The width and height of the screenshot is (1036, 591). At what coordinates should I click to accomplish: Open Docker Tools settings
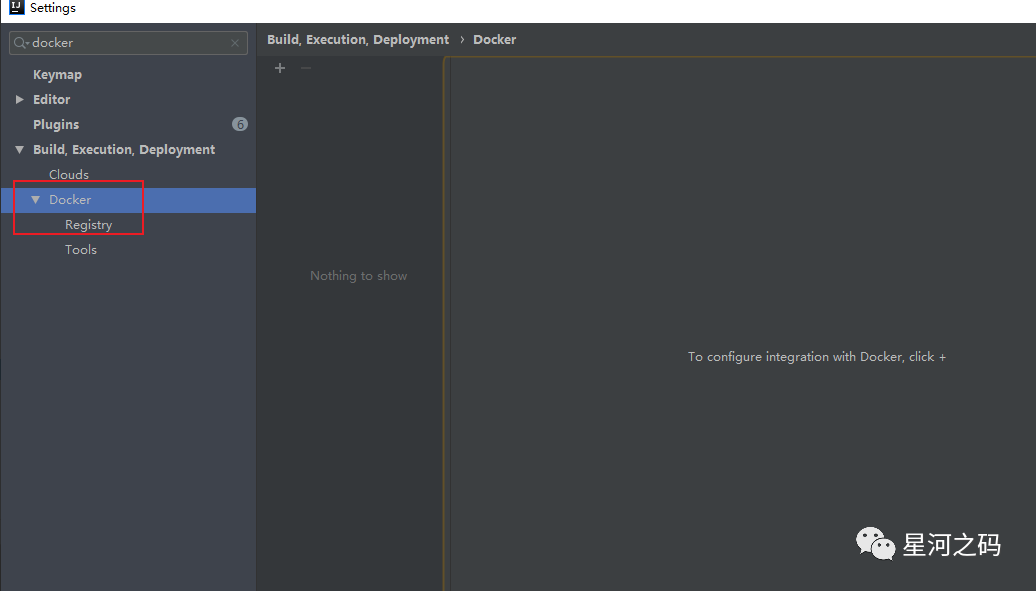coord(81,250)
